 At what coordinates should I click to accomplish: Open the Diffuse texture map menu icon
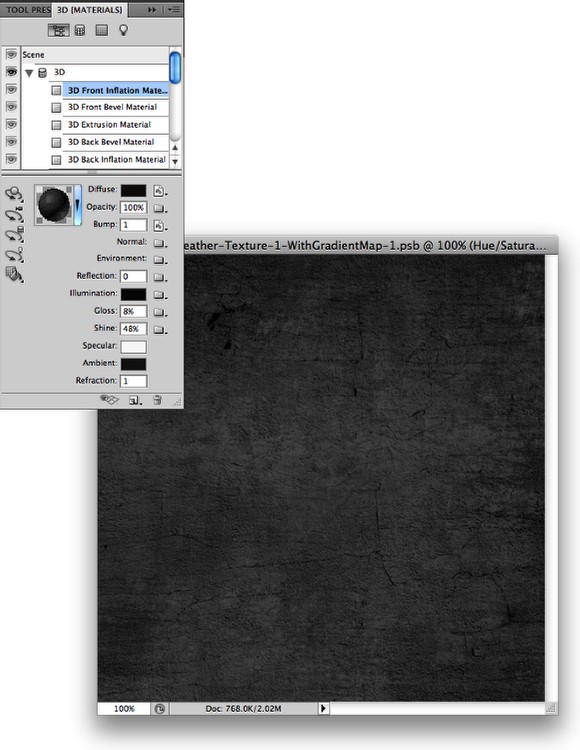(160, 191)
